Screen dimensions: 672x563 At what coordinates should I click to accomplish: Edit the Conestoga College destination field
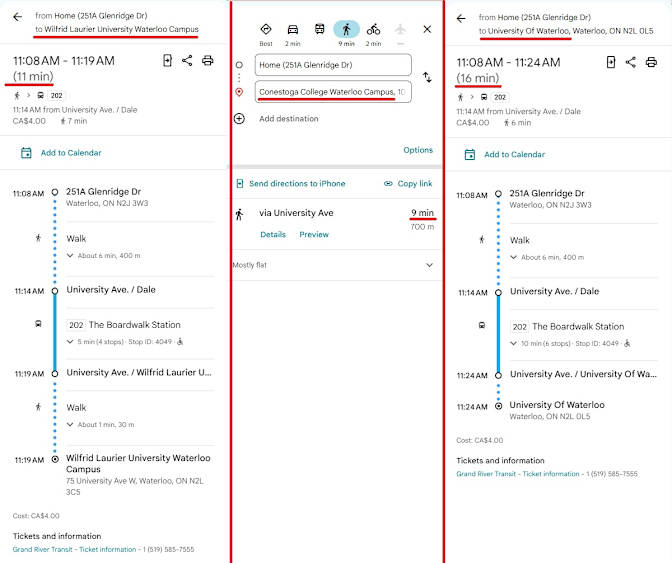333,92
